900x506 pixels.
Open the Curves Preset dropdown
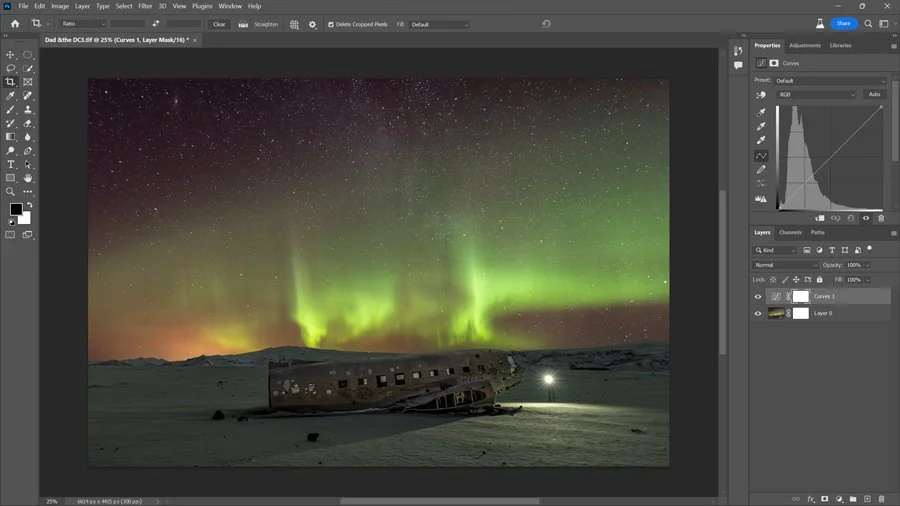(830, 80)
